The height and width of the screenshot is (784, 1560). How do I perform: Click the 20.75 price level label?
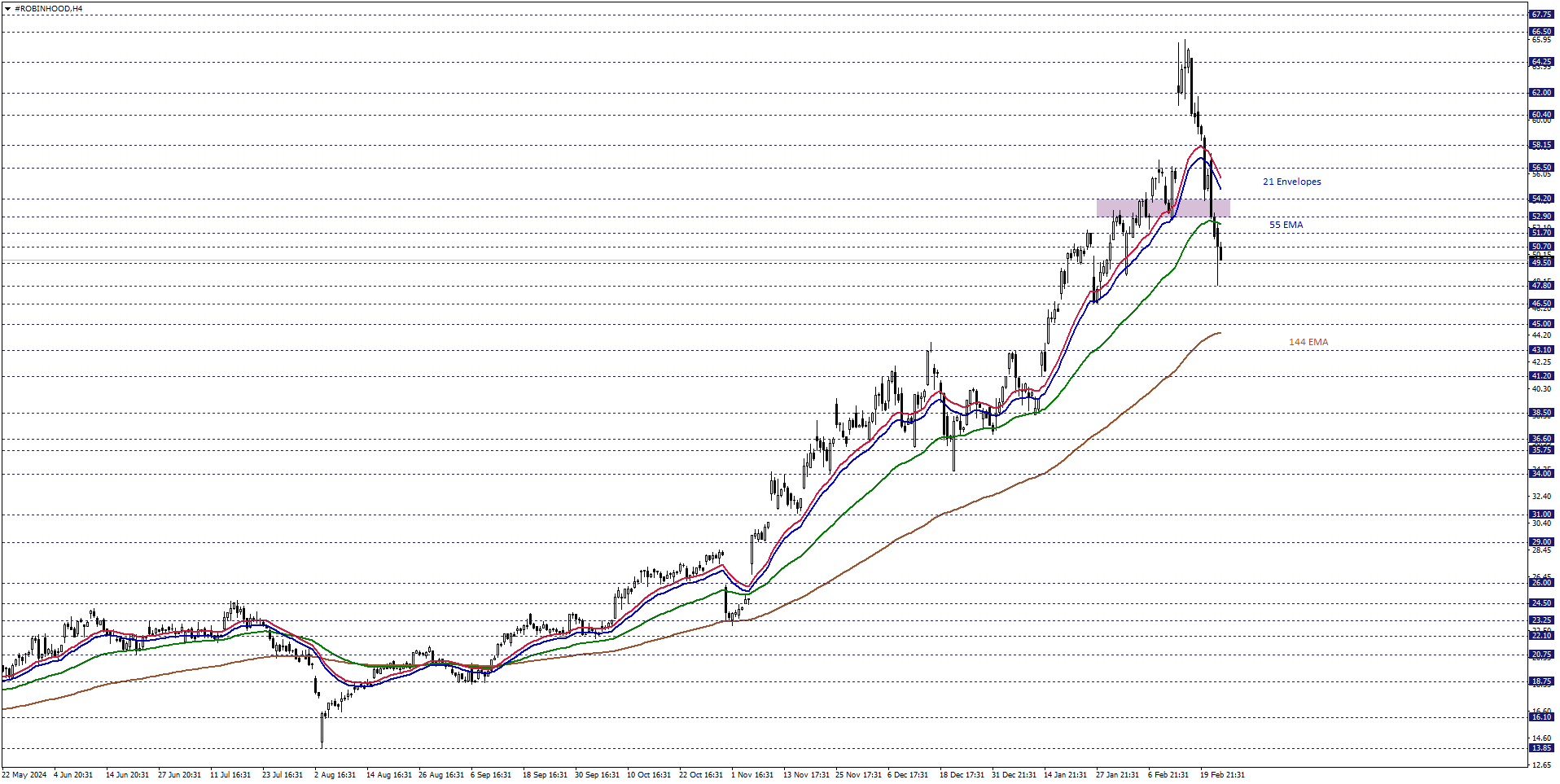(x=1541, y=655)
